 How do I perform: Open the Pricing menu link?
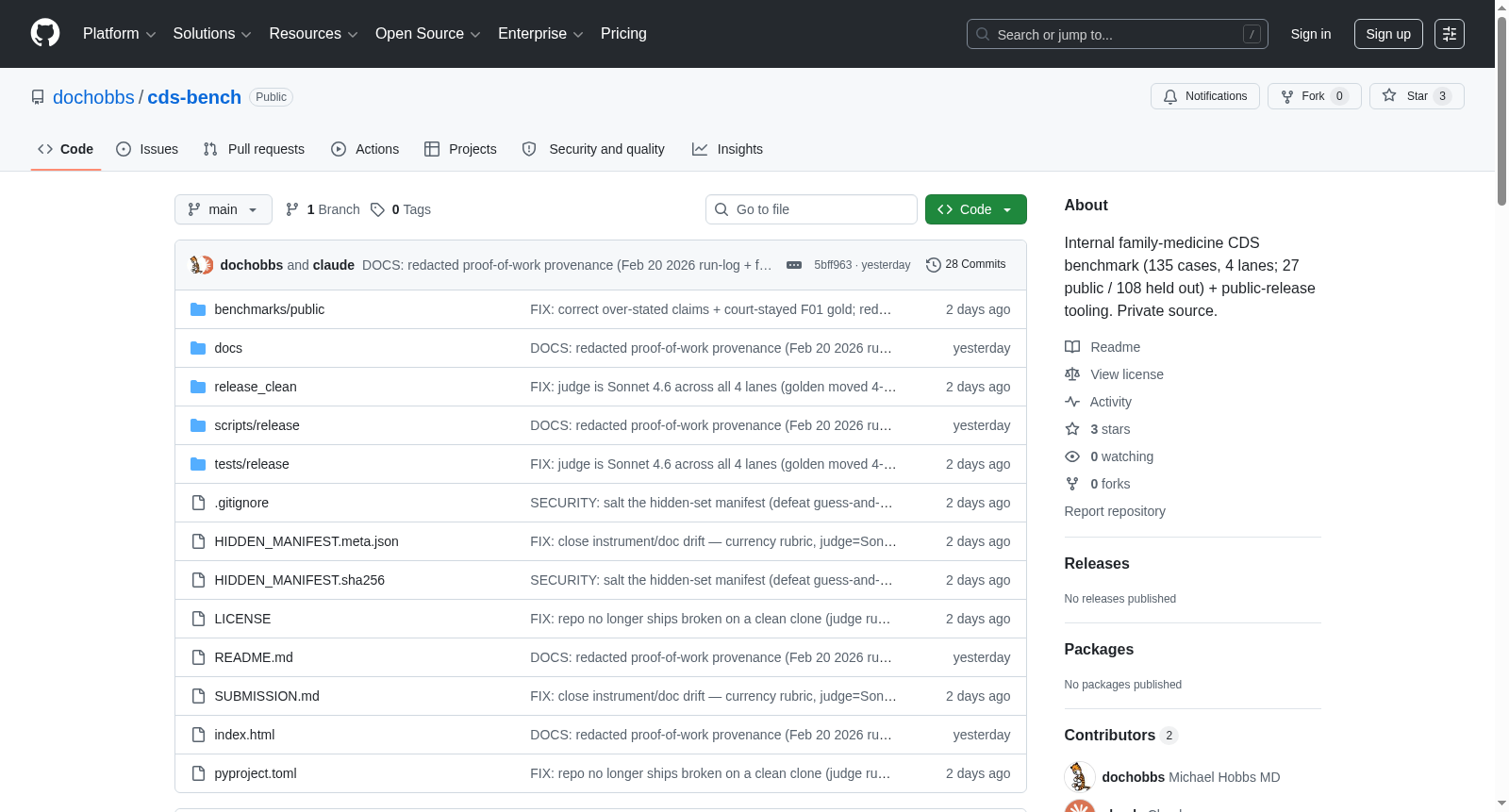coord(623,34)
